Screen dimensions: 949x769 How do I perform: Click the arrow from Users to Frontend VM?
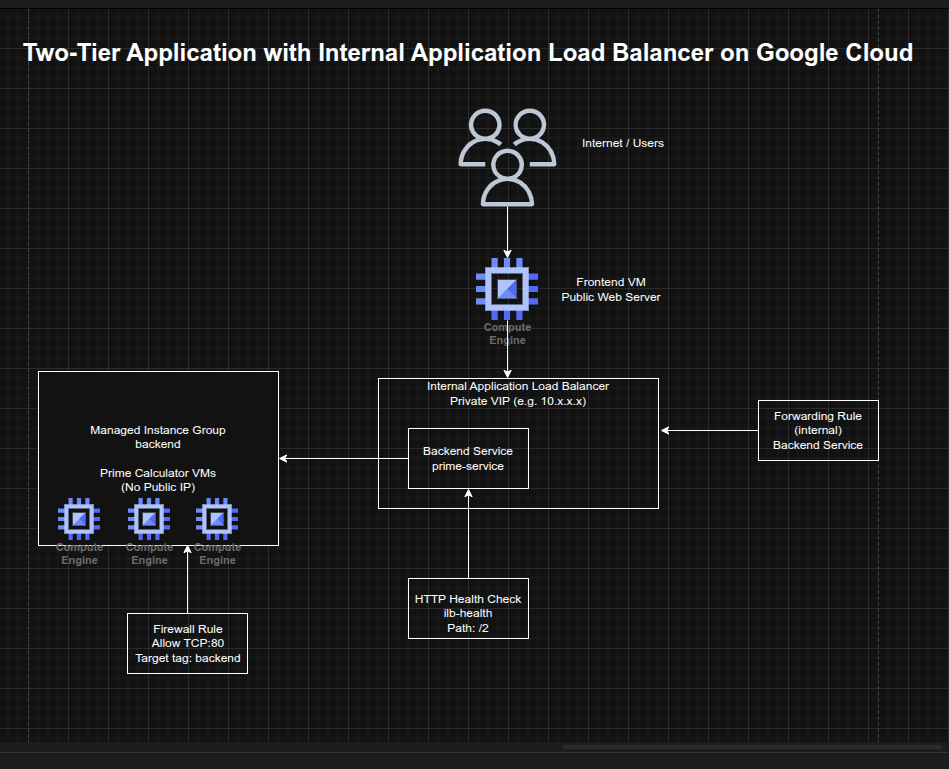[x=507, y=230]
